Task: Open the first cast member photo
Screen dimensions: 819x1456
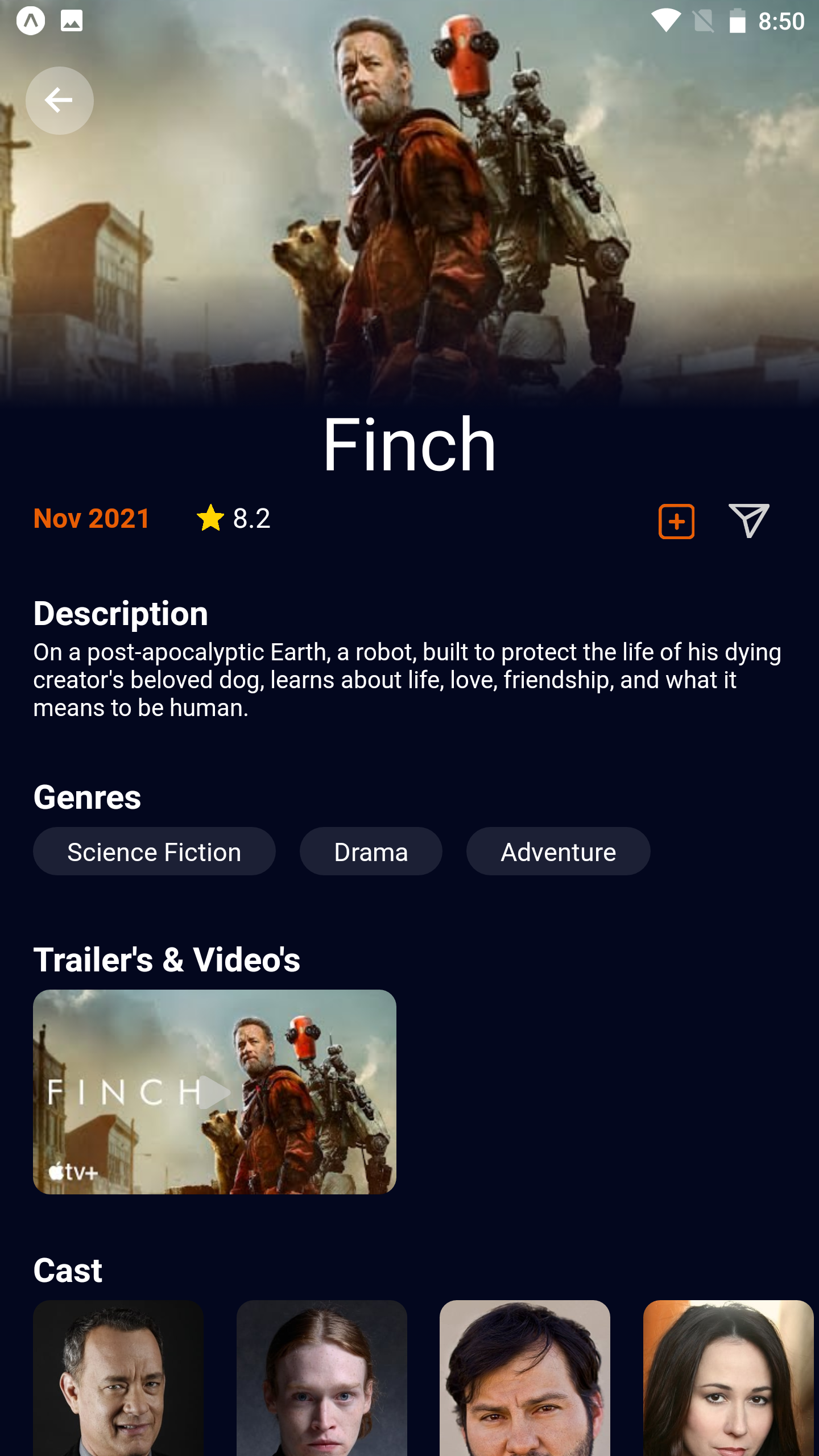Action: [118, 1378]
